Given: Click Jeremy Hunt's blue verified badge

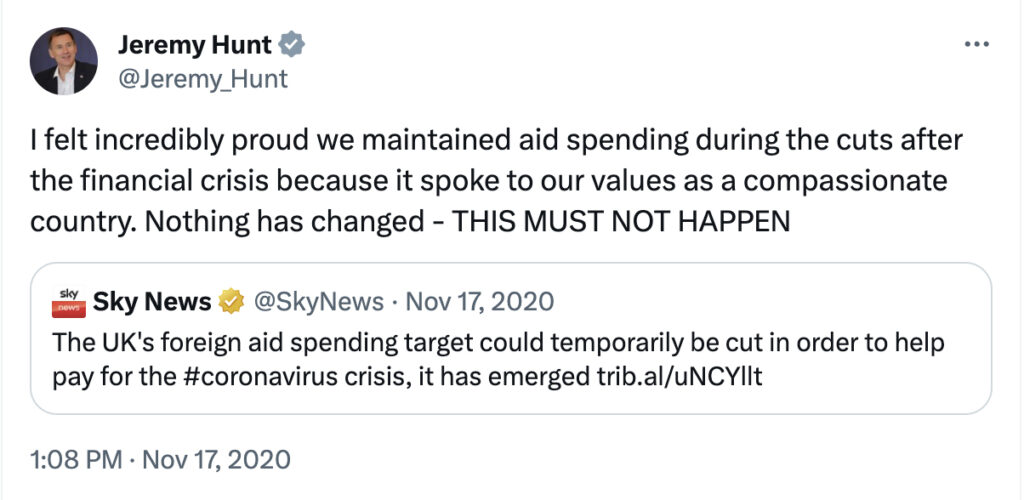Looking at the screenshot, I should (291, 45).
